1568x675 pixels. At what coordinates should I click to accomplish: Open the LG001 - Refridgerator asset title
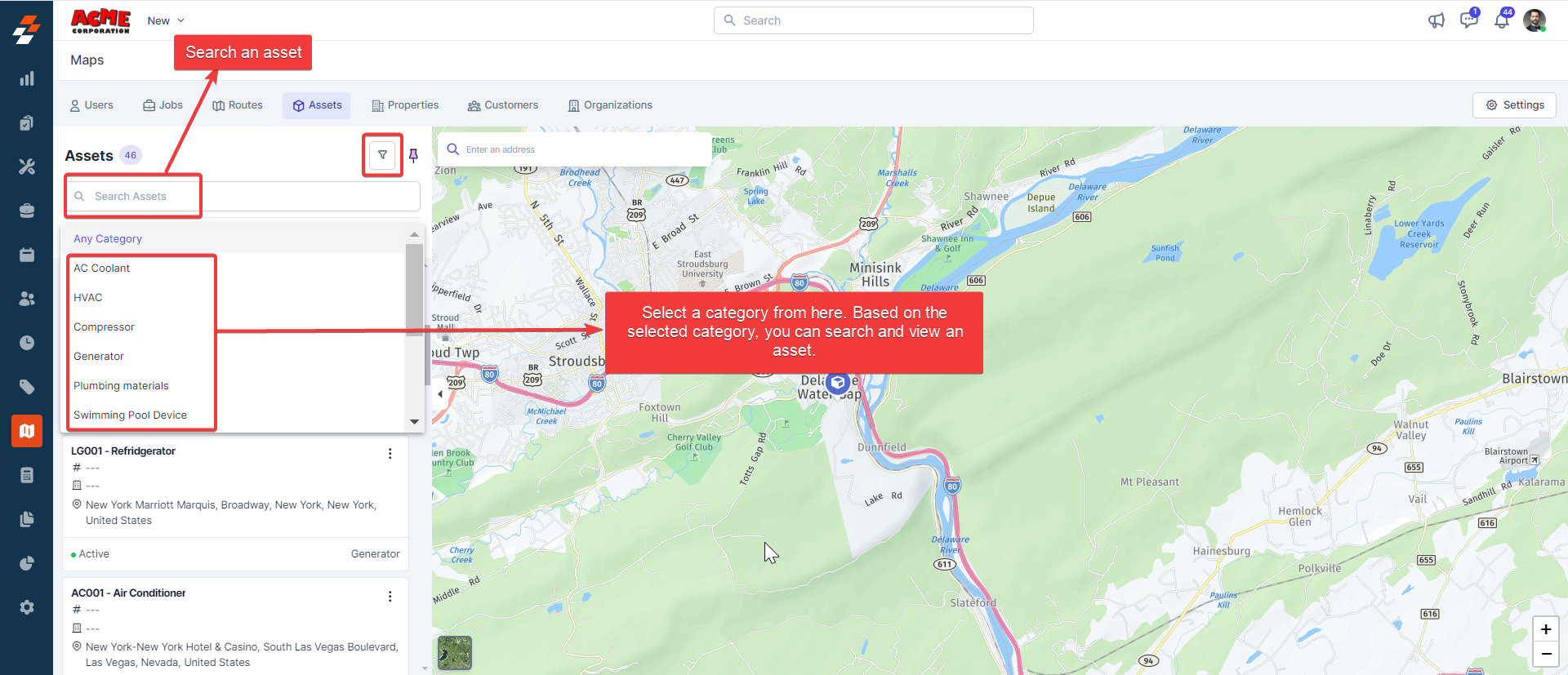tap(123, 451)
